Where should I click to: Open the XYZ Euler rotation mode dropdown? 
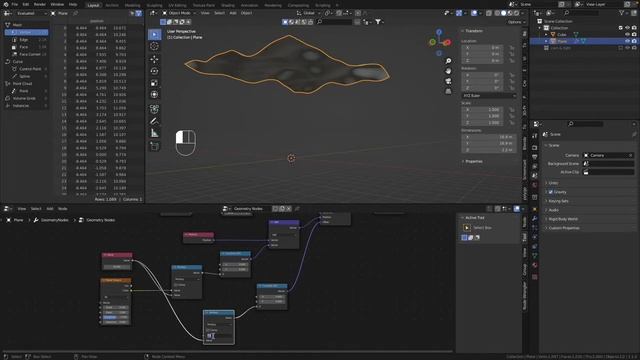click(x=489, y=96)
